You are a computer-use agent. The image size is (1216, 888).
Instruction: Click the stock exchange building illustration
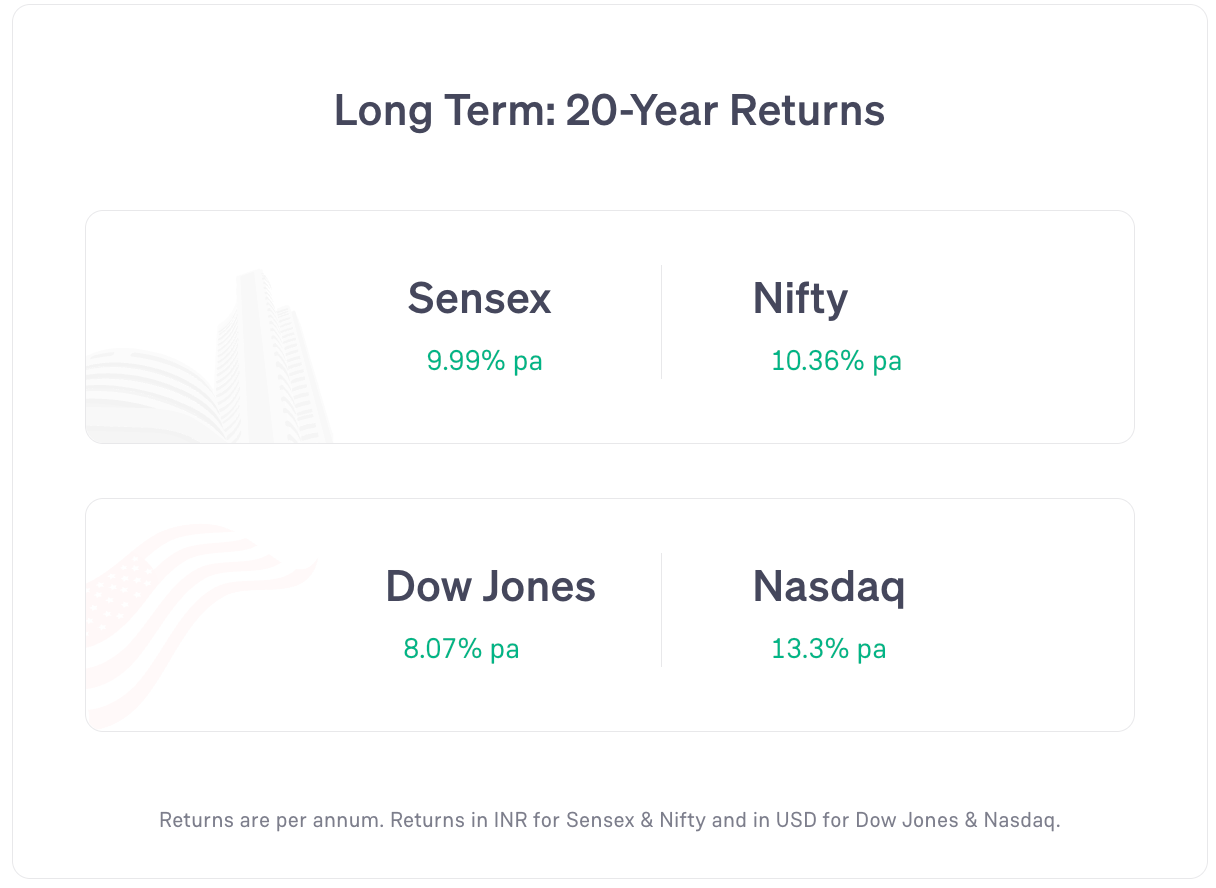[x=208, y=358]
